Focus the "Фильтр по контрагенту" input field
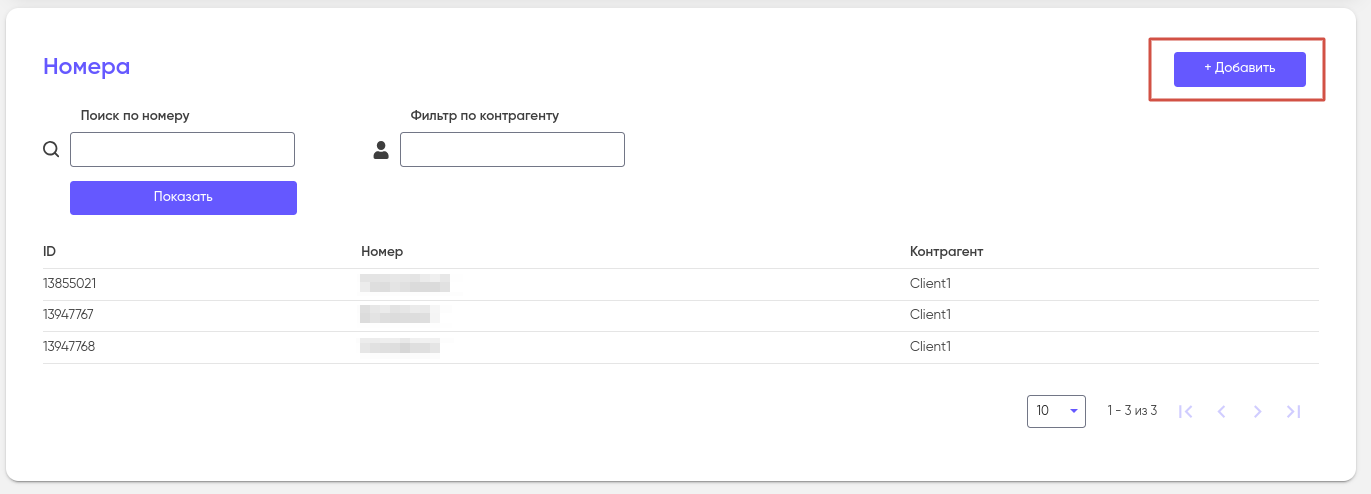The image size is (1371, 494). coord(512,150)
